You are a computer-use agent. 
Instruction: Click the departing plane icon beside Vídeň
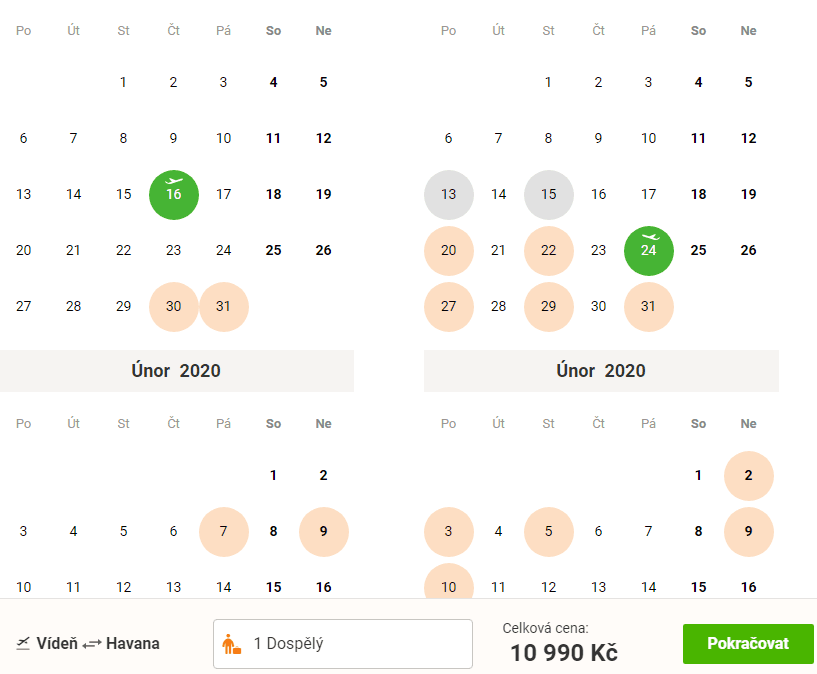[x=23, y=644]
